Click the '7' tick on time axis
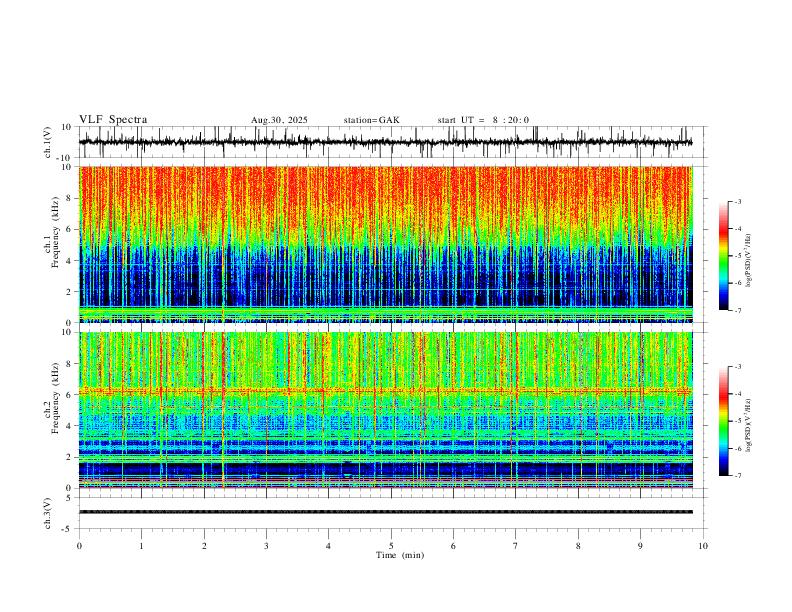Image resolution: width=792 pixels, height=612 pixels. tap(516, 546)
